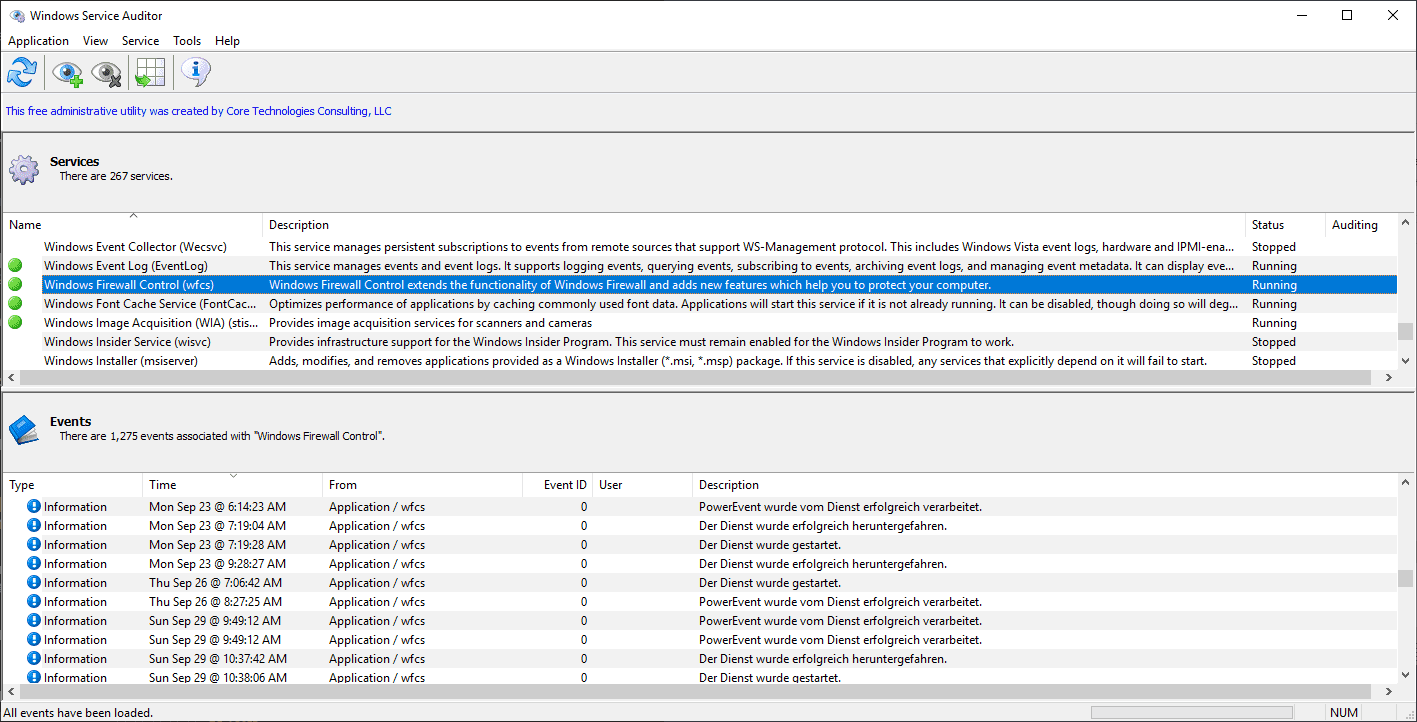Click services list scroll up arrow
This screenshot has height=722, width=1417.
[x=1406, y=221]
